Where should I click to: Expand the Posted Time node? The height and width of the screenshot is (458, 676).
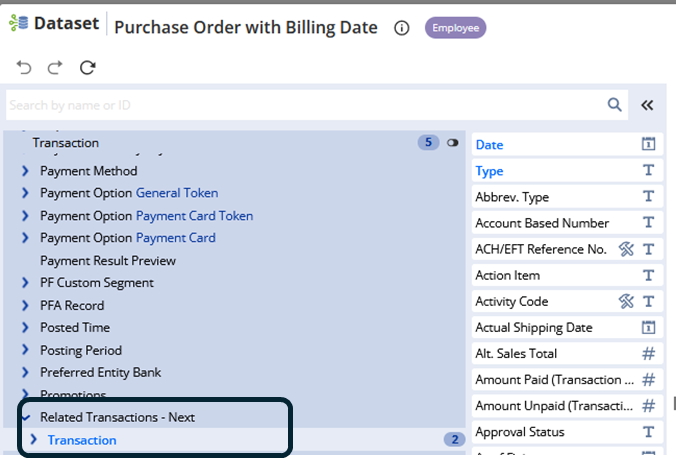point(25,328)
